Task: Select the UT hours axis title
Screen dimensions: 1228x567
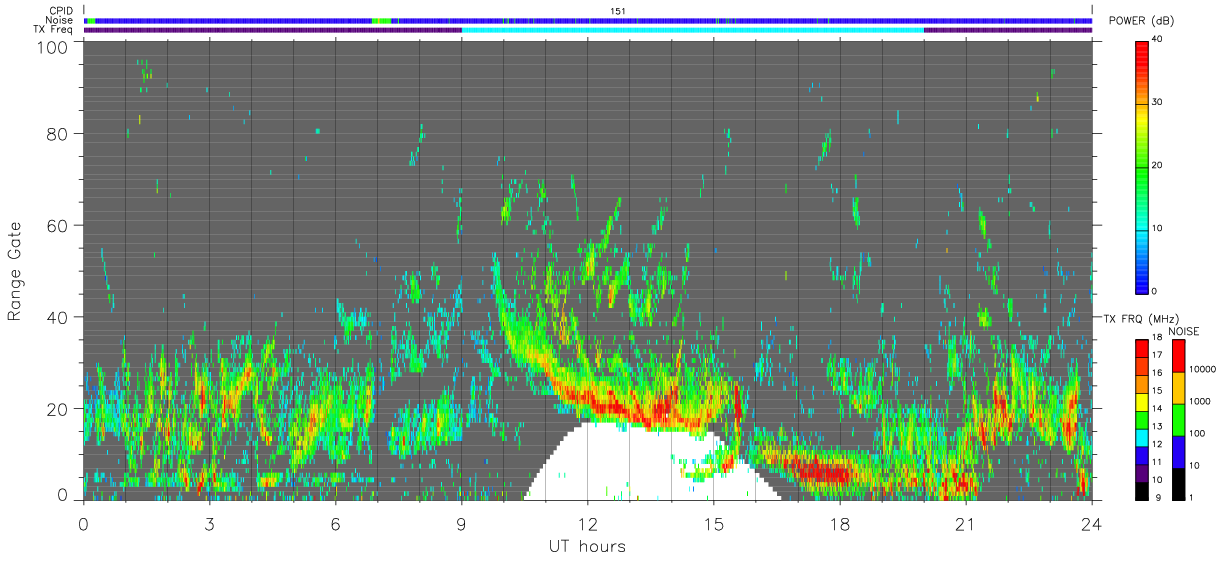Action: coord(587,546)
